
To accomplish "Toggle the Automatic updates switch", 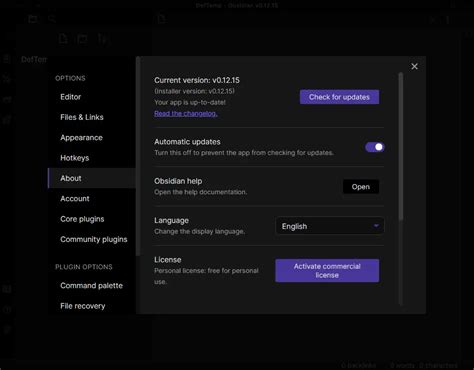I will (x=375, y=147).
